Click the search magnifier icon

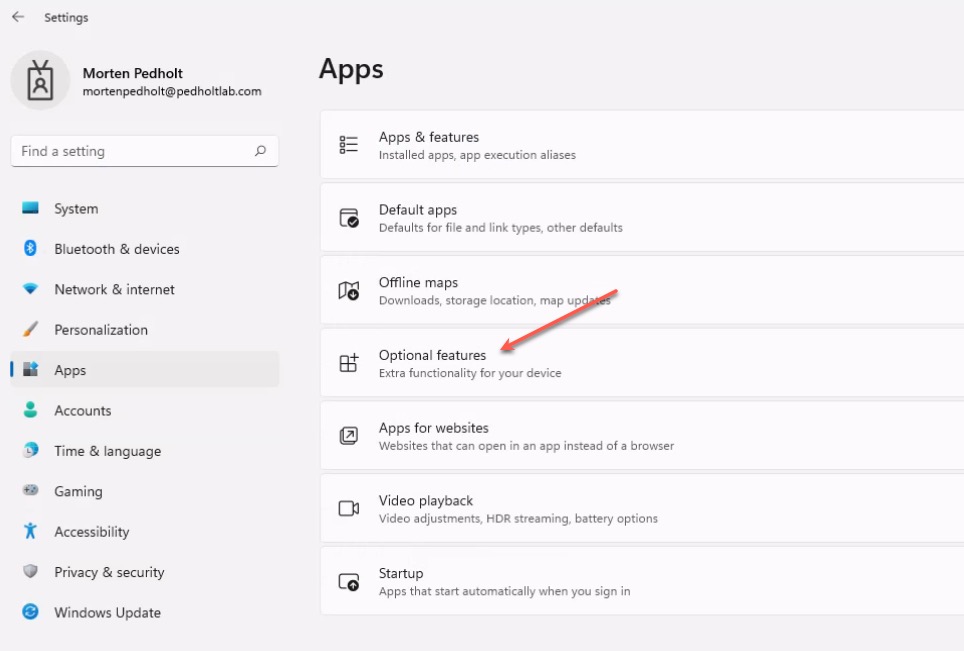tap(261, 151)
